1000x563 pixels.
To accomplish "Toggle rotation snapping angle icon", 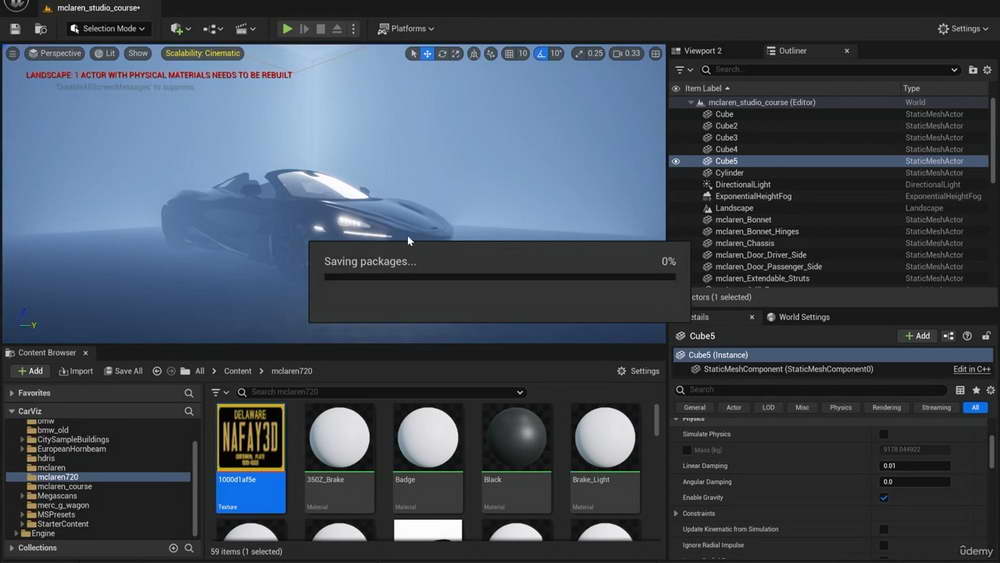I will 541,54.
